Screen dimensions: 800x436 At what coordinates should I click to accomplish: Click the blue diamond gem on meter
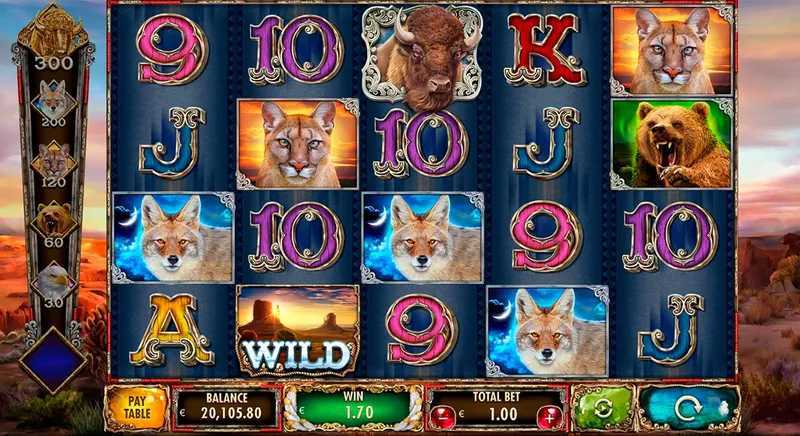coord(53,360)
